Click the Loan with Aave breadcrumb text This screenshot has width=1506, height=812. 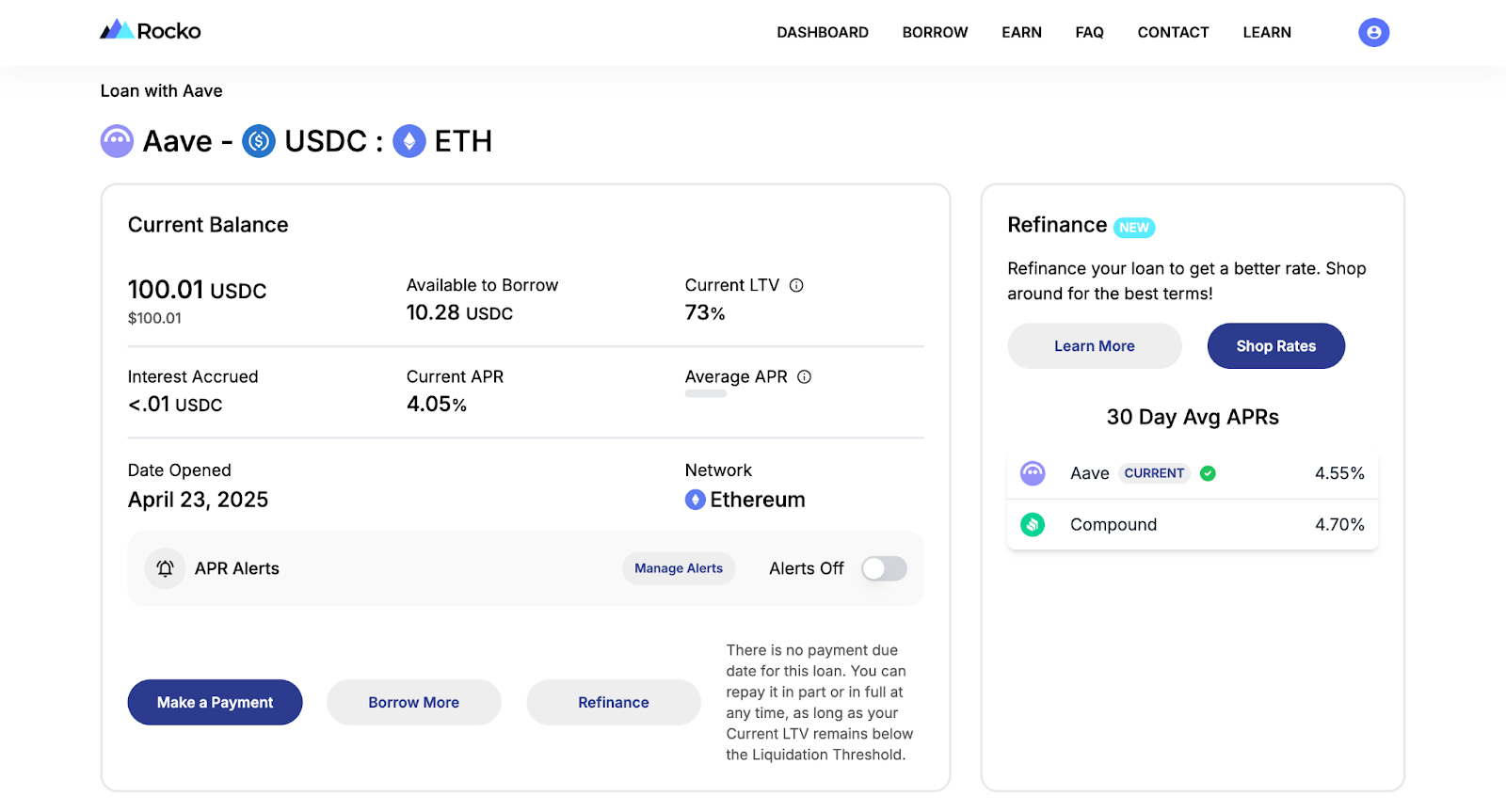pyautogui.click(x=162, y=91)
